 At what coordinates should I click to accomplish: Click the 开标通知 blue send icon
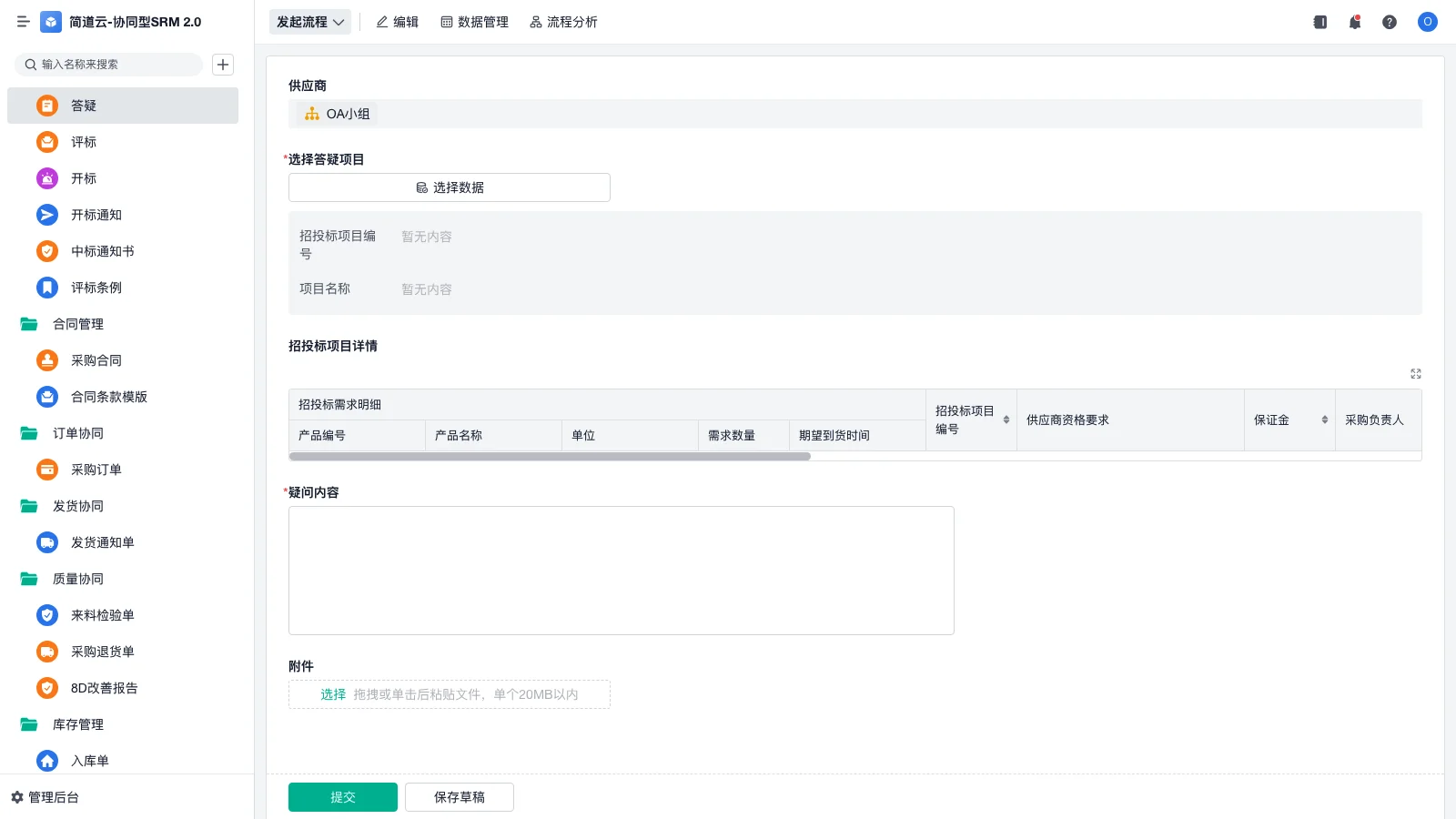pos(47,215)
